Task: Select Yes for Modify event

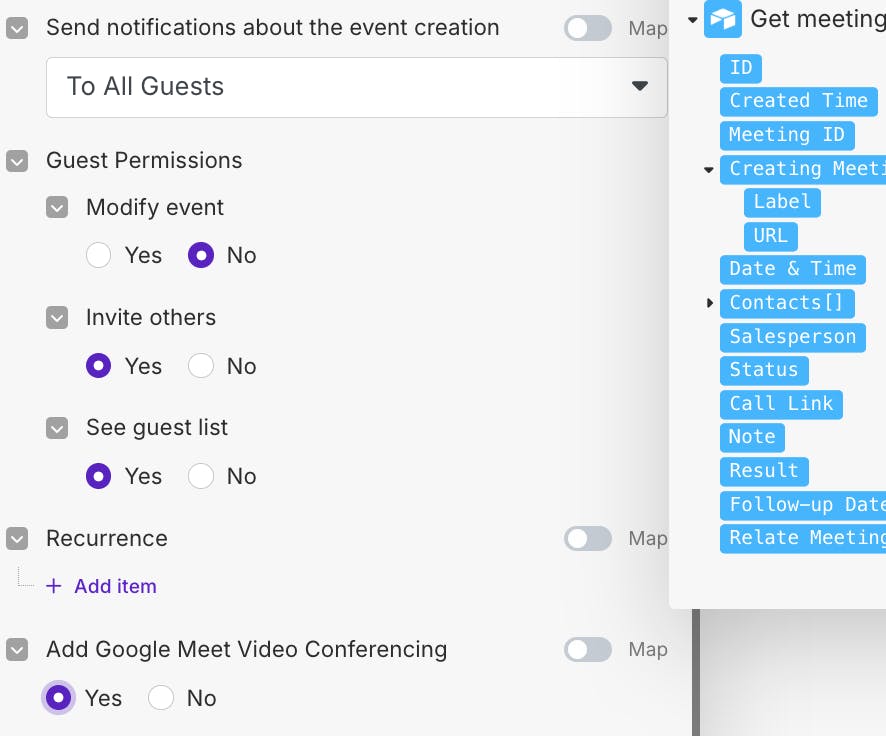Action: coord(98,256)
